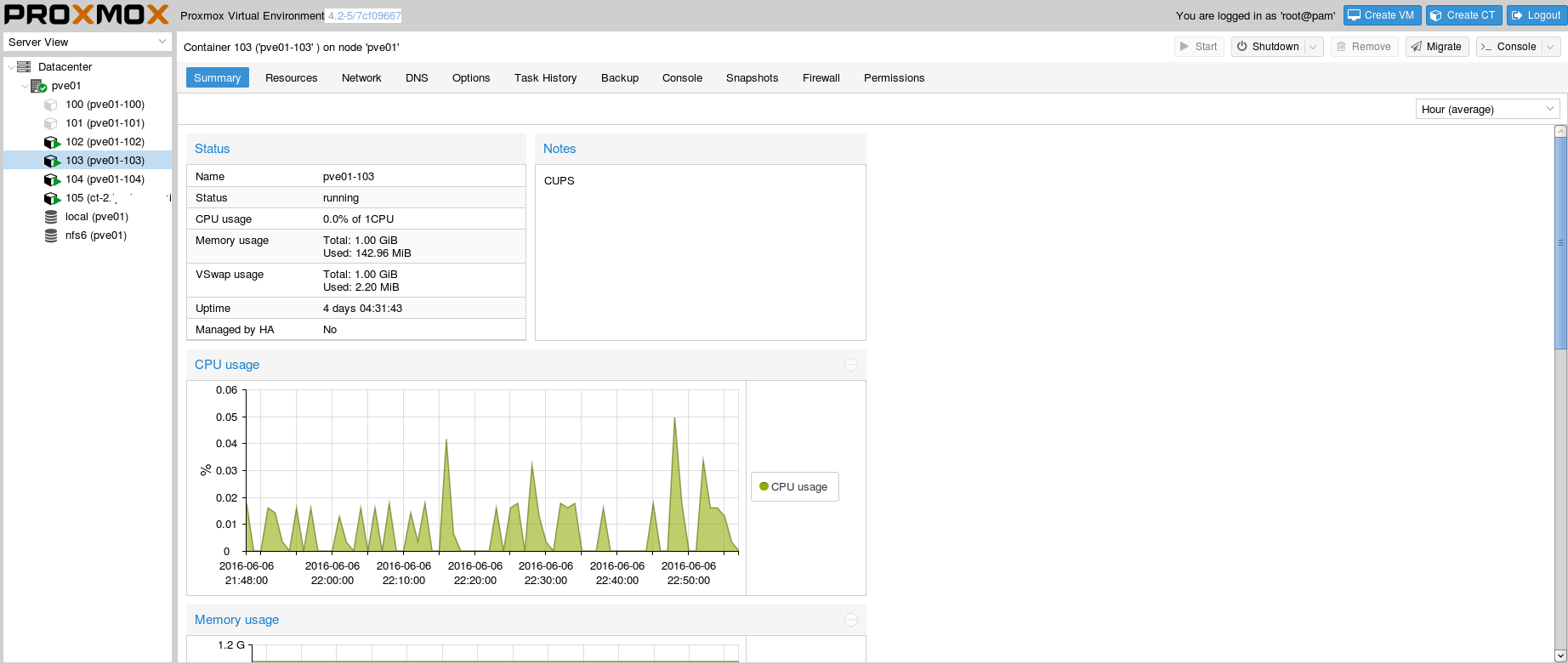Click the 'running' status value
This screenshot has width=1568, height=664.
(341, 198)
